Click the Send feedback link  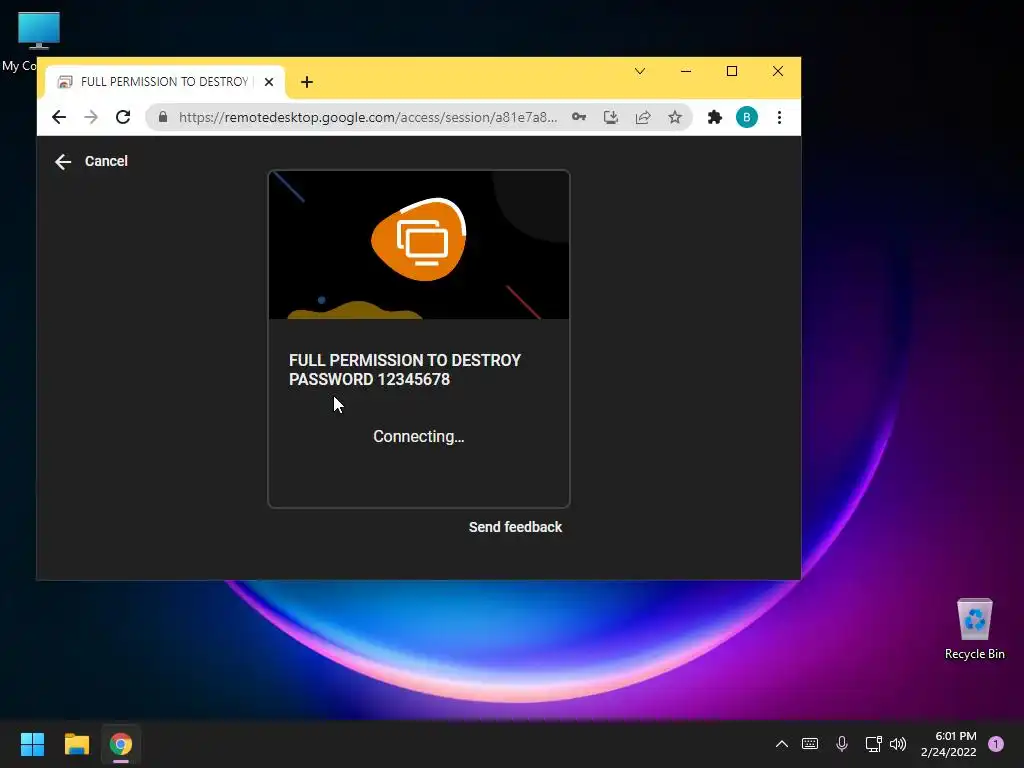click(x=515, y=527)
